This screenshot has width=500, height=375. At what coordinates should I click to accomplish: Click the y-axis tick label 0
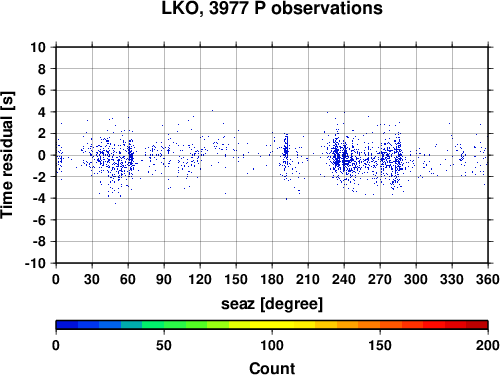(42, 155)
